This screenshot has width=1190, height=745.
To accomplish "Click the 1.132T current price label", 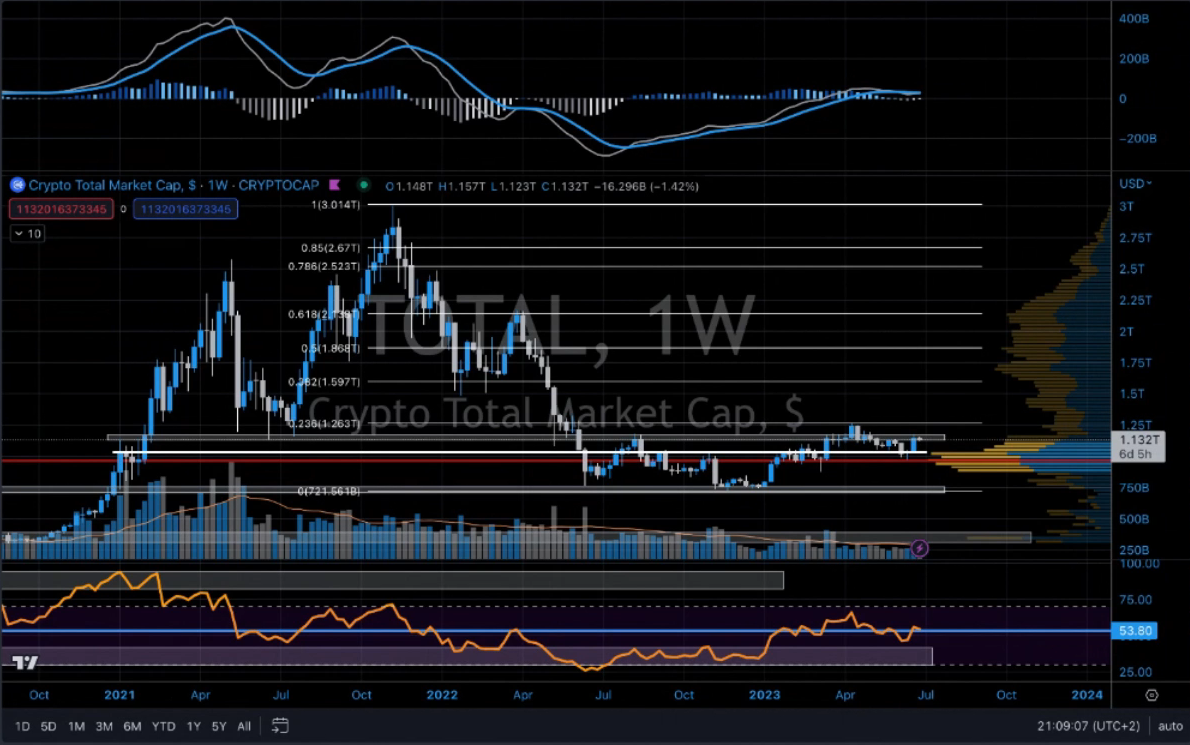I will pyautogui.click(x=1138, y=440).
